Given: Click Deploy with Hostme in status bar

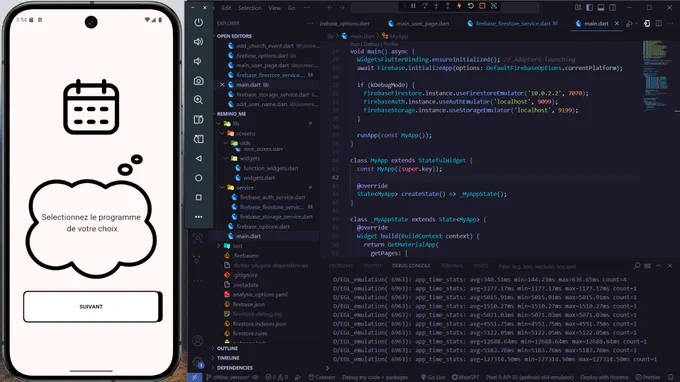Looking at the screenshot, I should pyautogui.click(x=604, y=377).
